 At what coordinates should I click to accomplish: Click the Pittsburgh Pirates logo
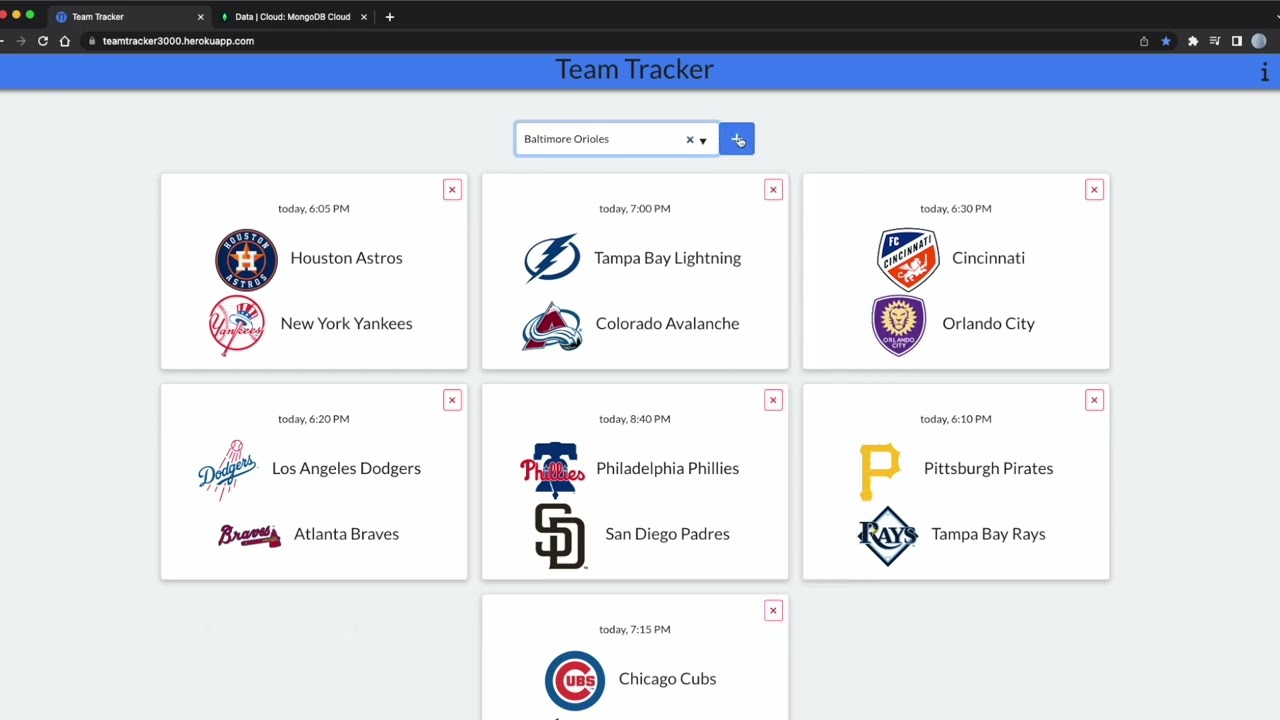880,471
